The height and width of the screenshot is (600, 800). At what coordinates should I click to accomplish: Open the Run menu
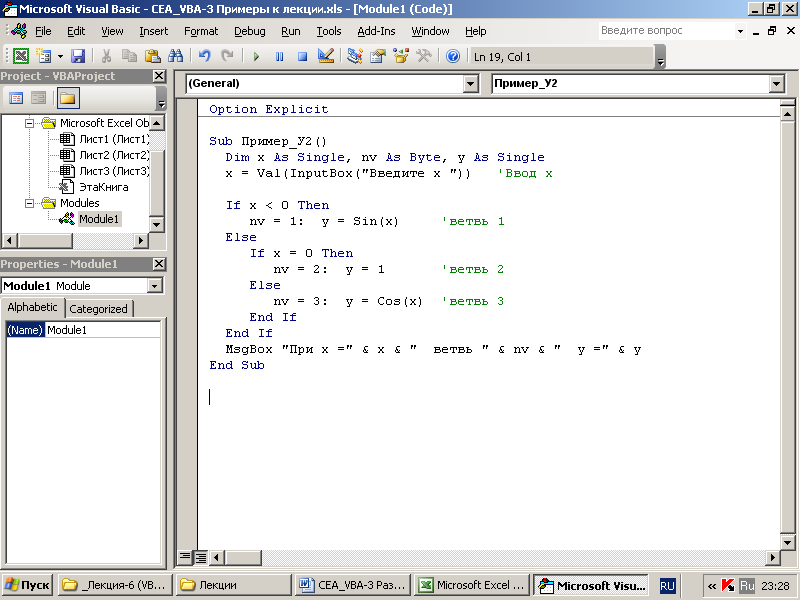291,31
